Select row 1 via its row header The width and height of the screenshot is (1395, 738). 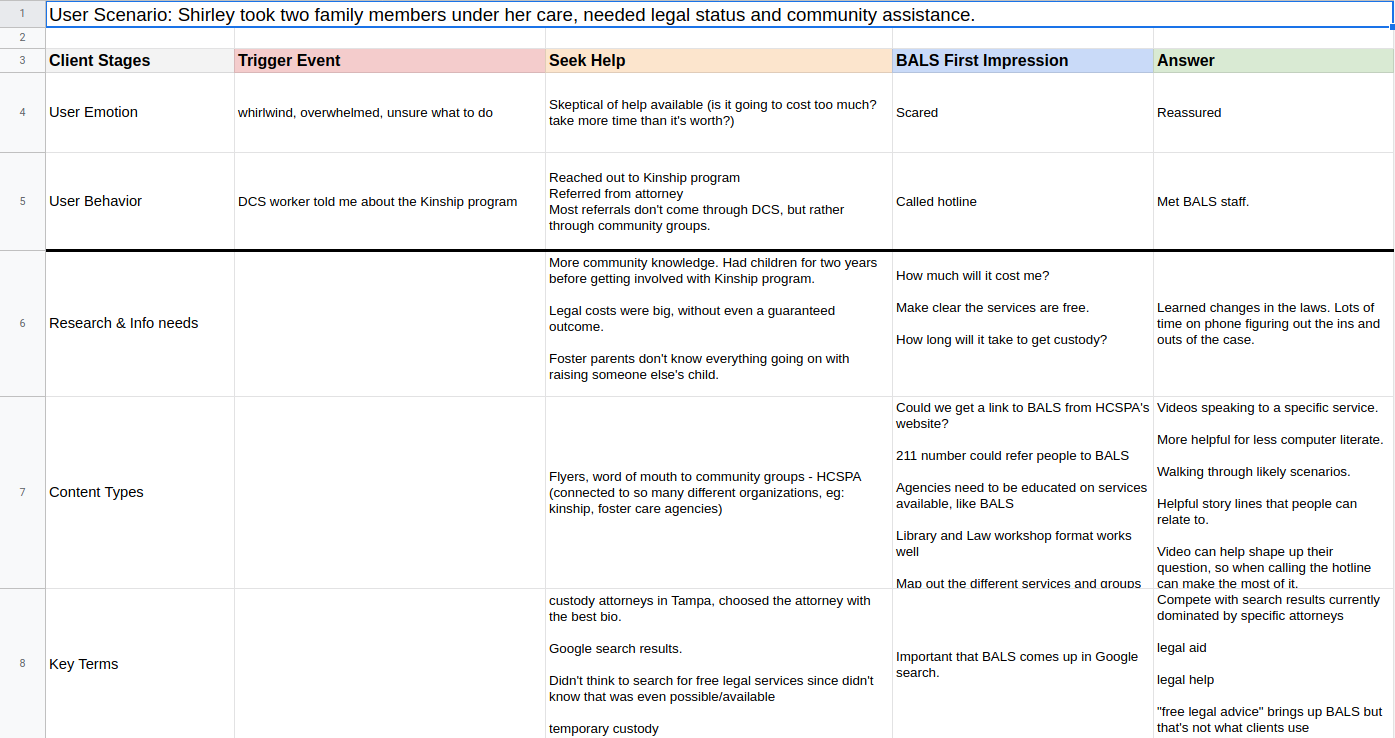[22, 14]
